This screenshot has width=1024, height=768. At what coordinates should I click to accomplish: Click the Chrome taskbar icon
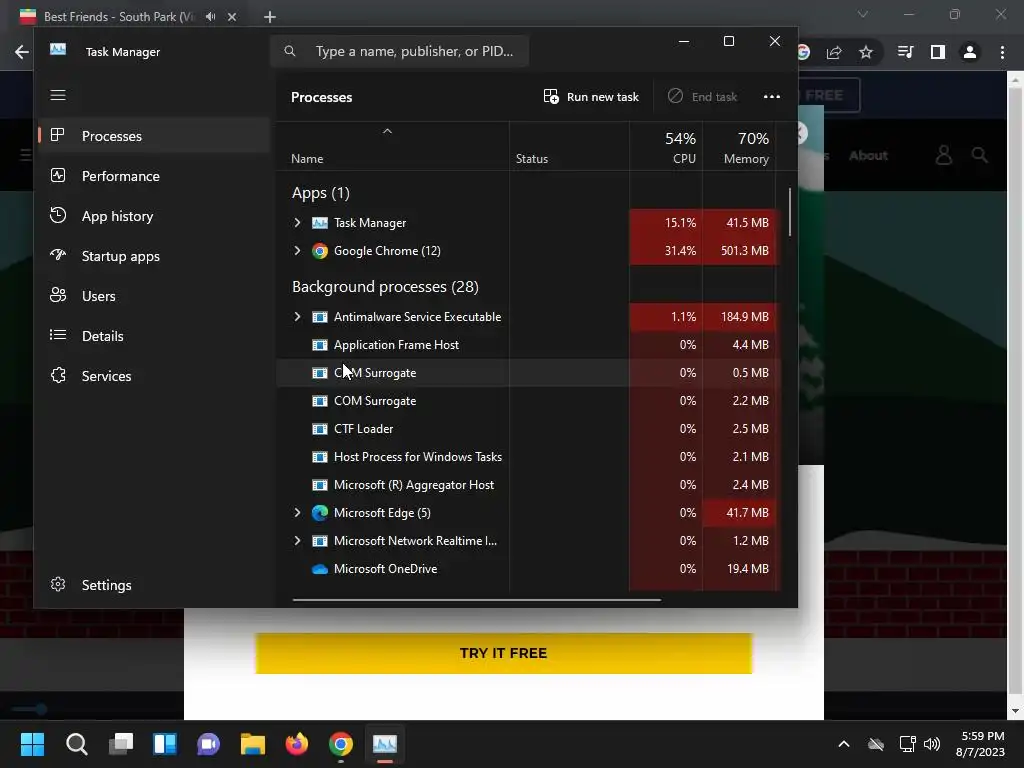click(341, 744)
